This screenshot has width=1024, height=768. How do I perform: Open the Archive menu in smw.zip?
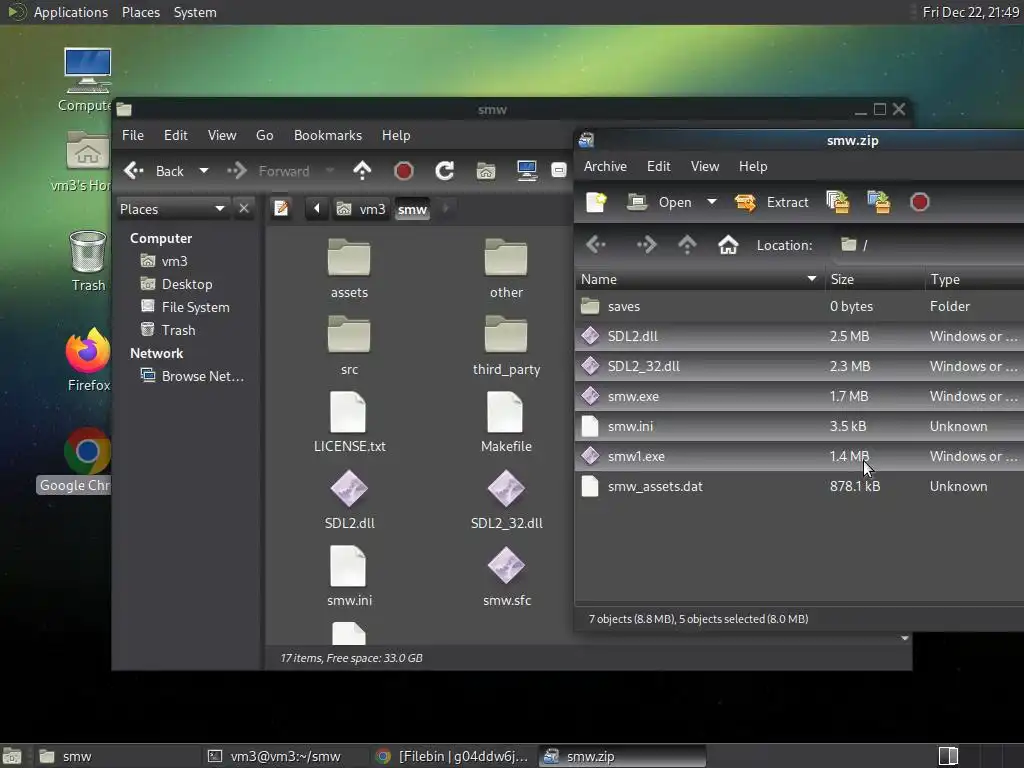coord(605,167)
